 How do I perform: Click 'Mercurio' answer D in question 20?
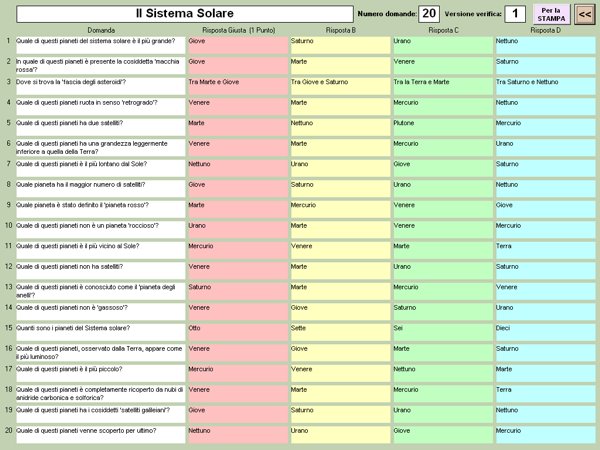[x=545, y=435]
